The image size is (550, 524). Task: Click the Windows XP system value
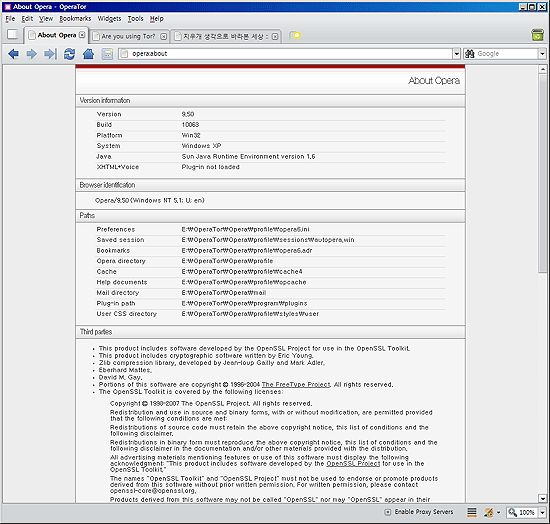click(201, 146)
